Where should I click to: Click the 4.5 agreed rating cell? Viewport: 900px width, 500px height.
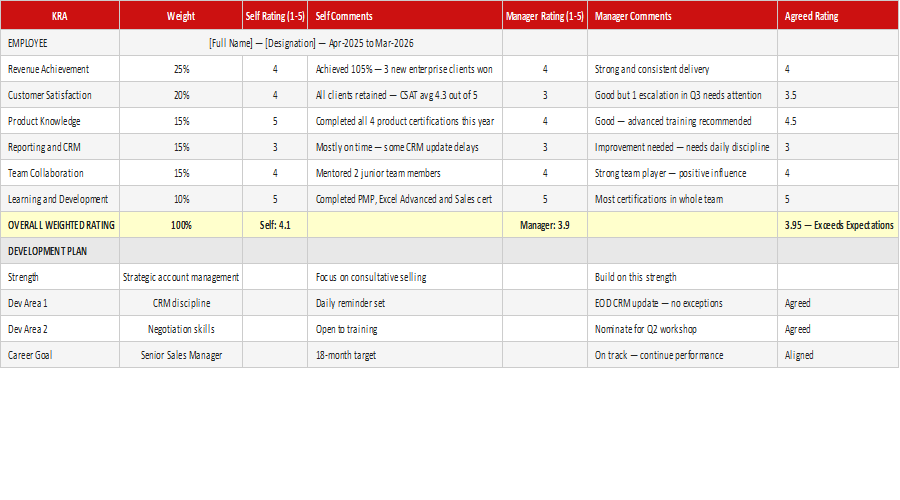pos(838,121)
